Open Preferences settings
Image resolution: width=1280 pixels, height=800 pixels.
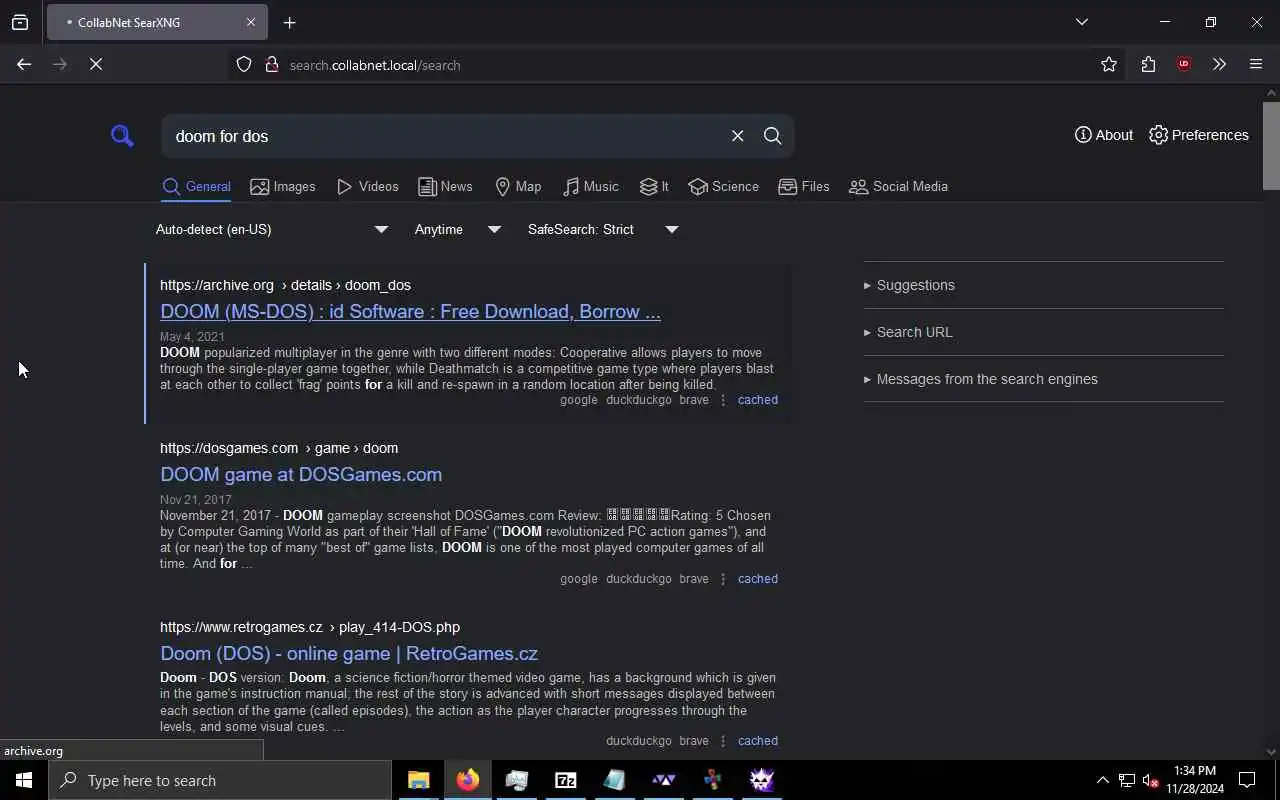click(1199, 135)
